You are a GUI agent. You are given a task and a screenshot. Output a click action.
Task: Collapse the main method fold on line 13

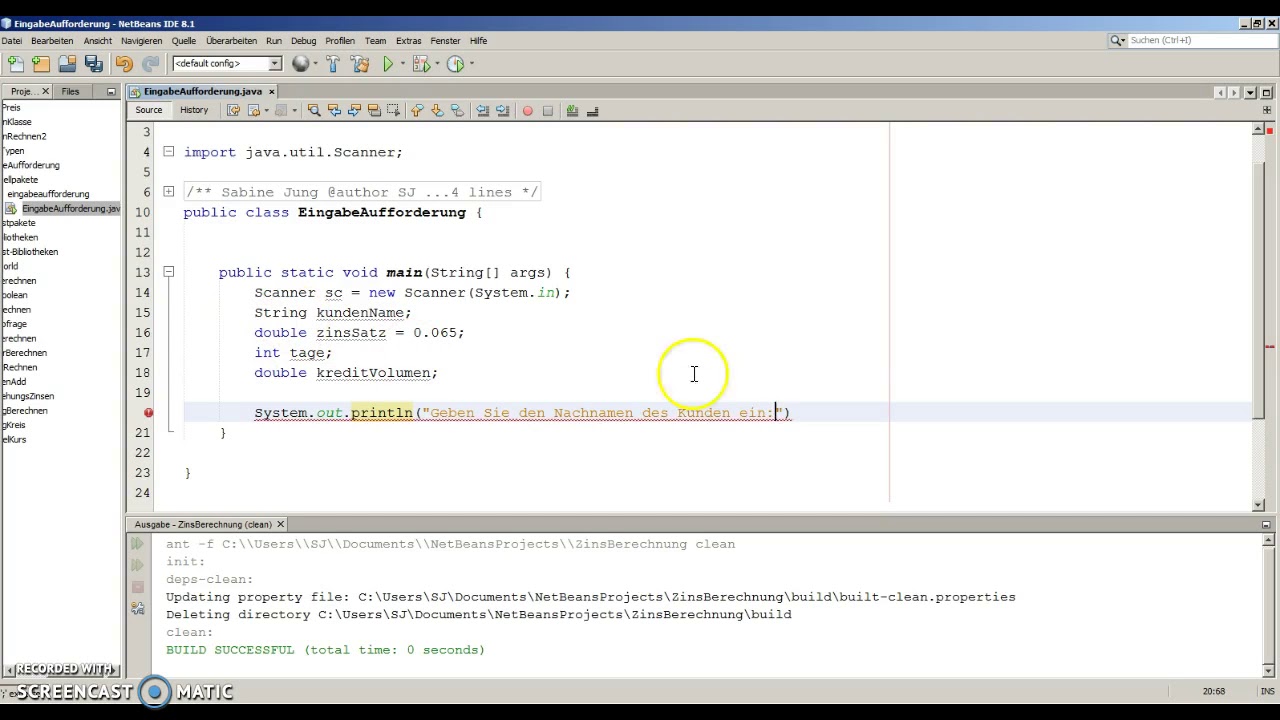[x=168, y=272]
